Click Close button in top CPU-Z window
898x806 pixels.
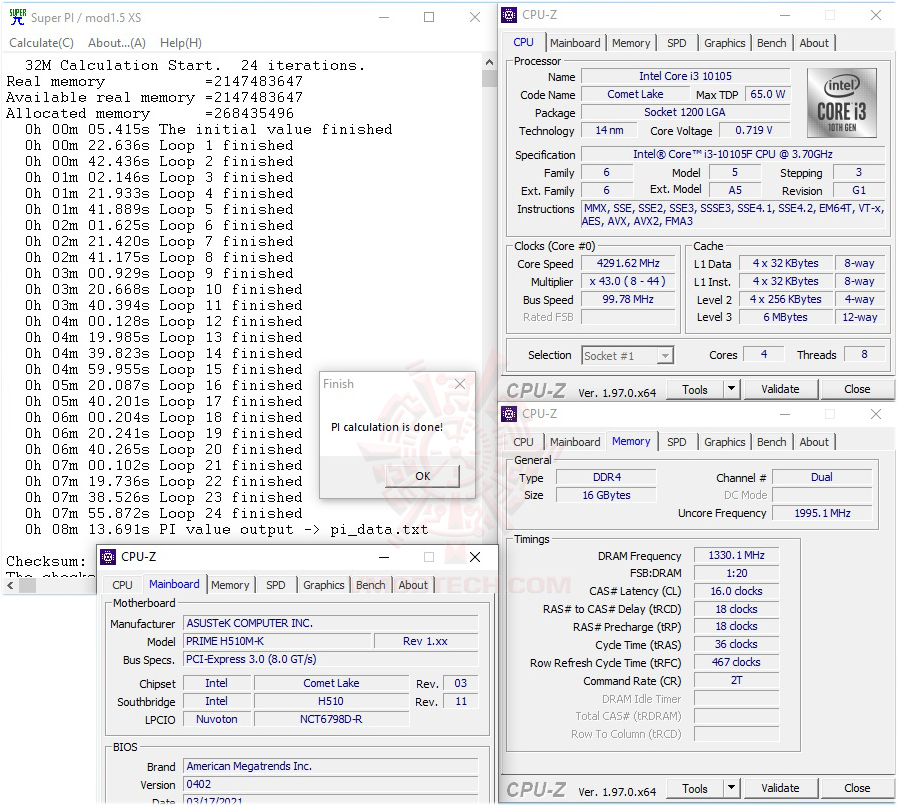[x=857, y=390]
